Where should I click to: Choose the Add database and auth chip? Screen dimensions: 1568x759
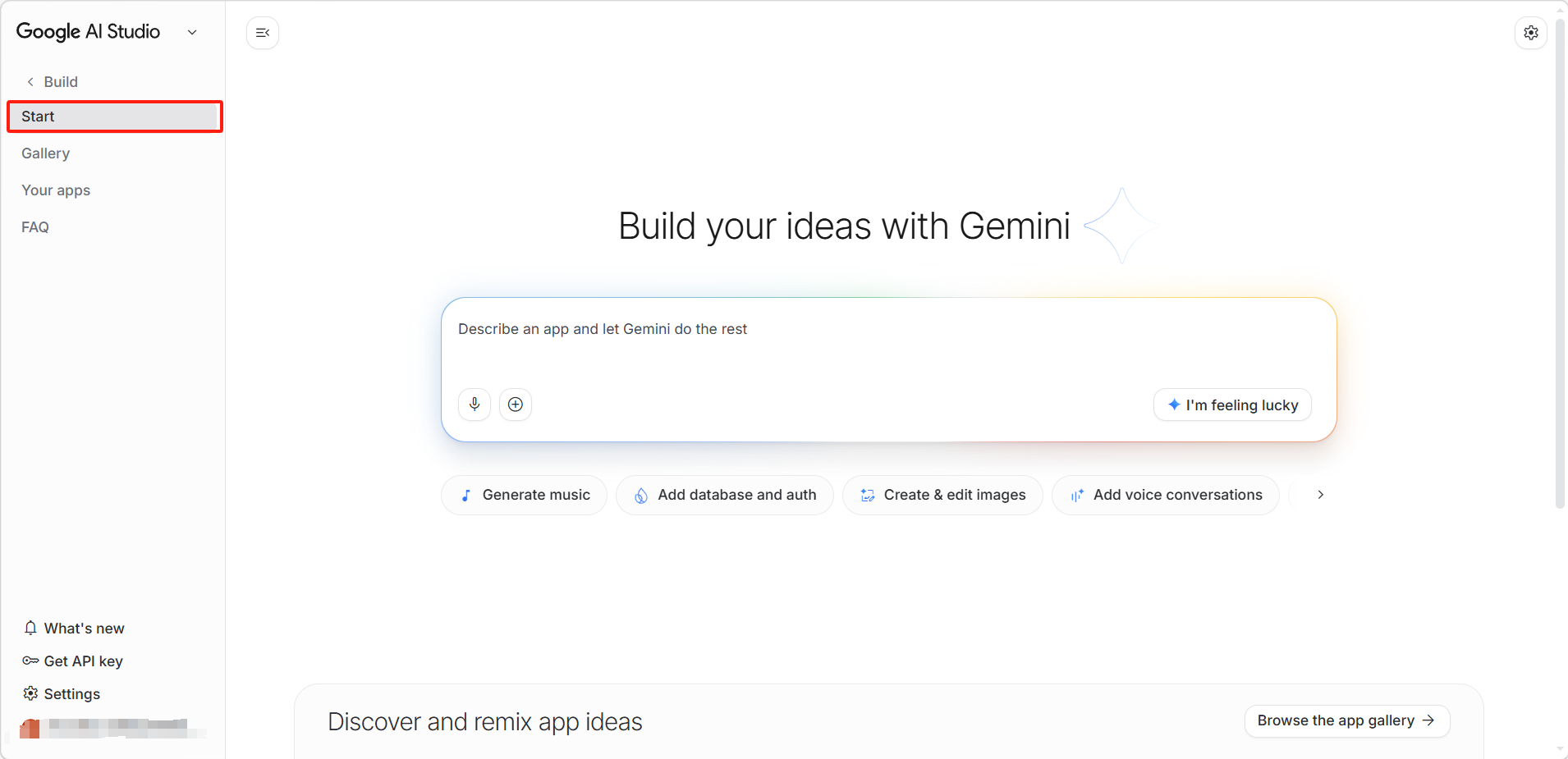(x=725, y=495)
